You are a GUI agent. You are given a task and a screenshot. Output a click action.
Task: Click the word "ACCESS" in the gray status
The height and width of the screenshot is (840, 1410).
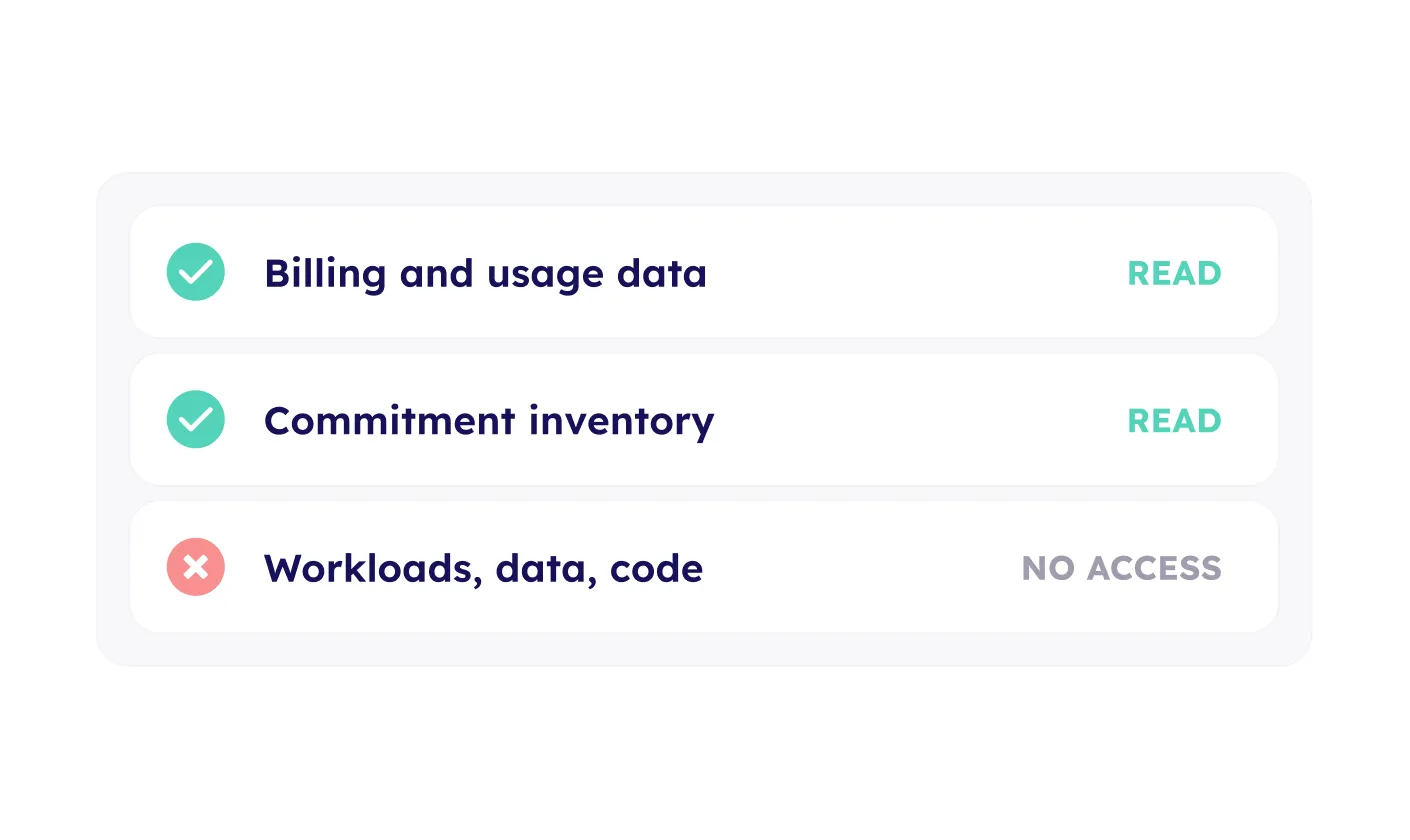pos(1154,568)
